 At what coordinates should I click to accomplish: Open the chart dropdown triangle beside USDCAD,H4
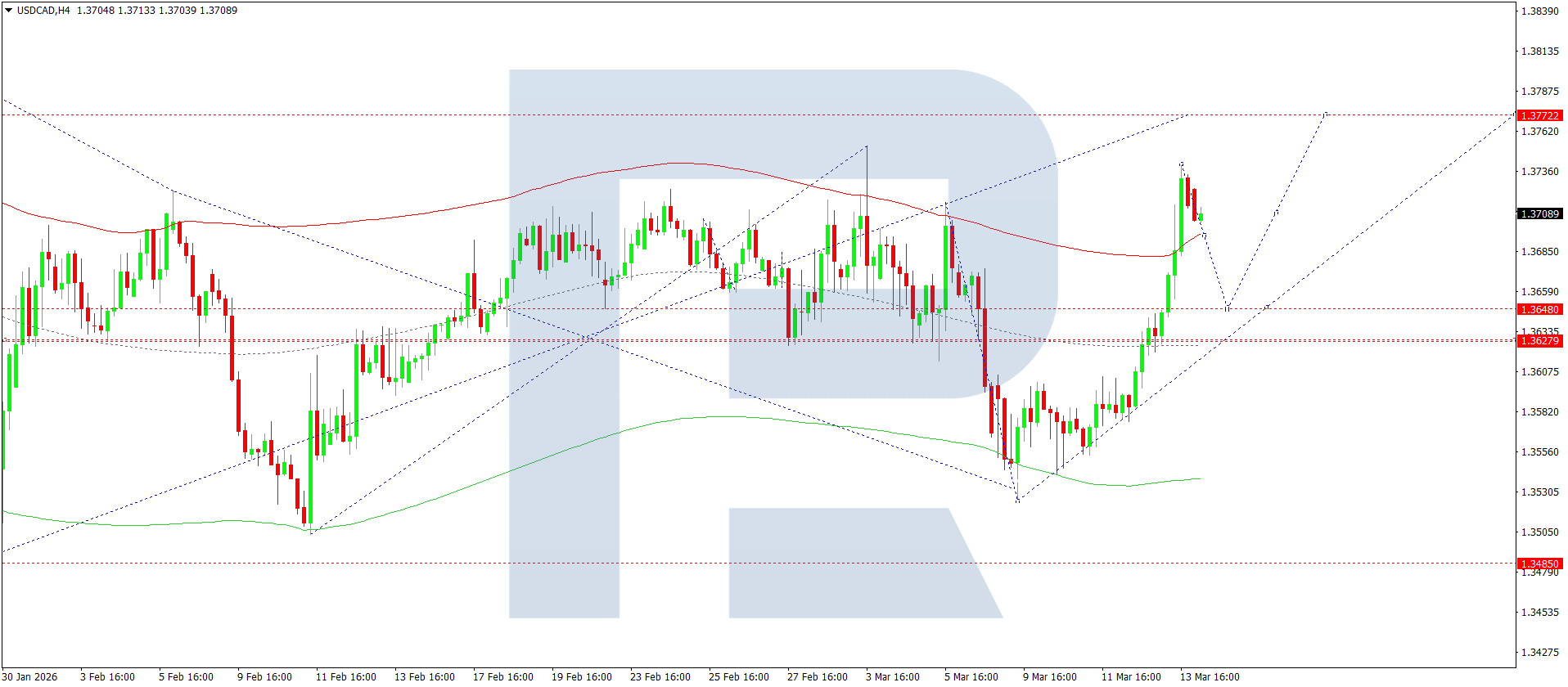click(9, 11)
